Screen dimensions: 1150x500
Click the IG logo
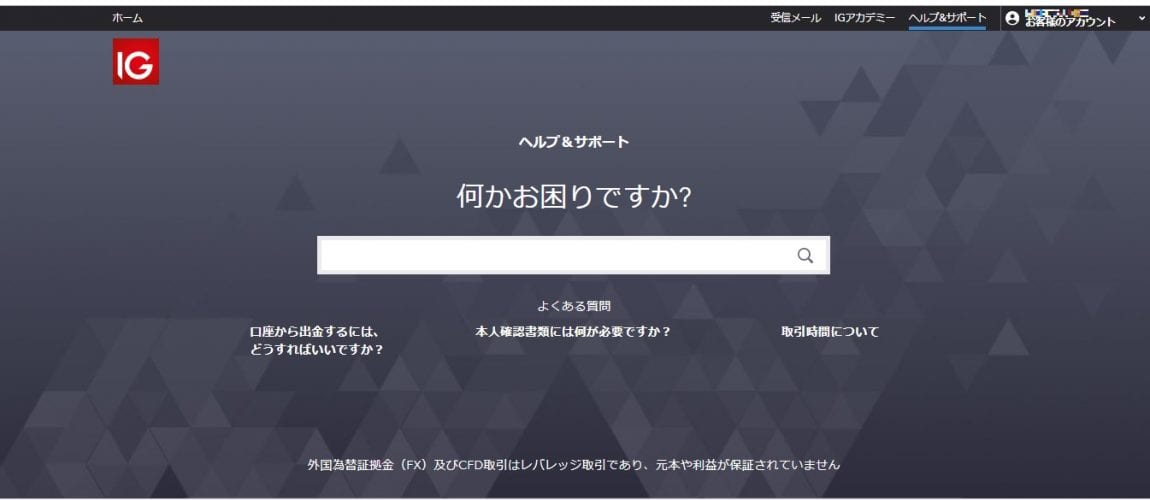click(135, 61)
